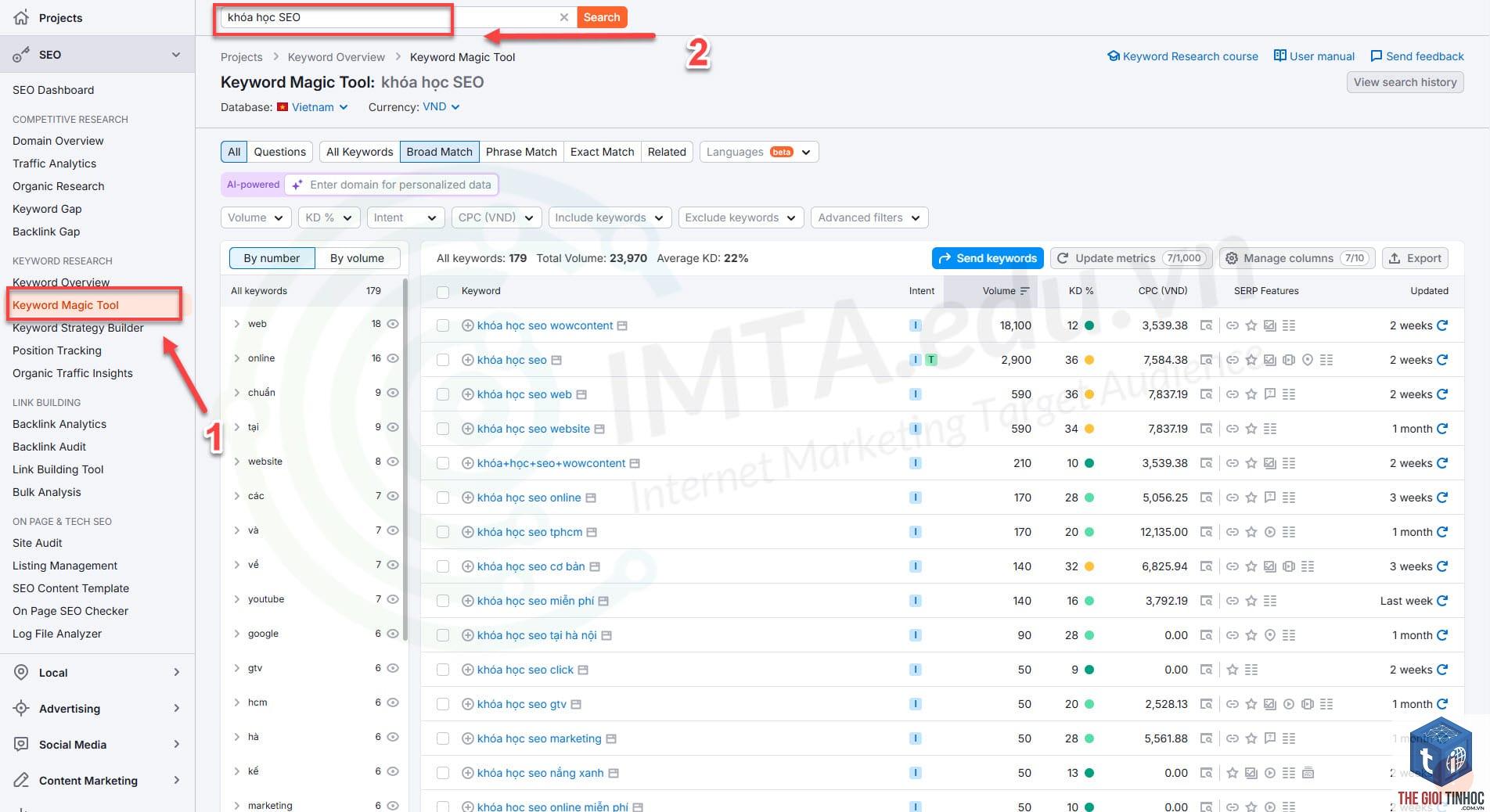Image resolution: width=1490 pixels, height=812 pixels.
Task: Switch to Exact Match tab
Action: click(x=603, y=152)
